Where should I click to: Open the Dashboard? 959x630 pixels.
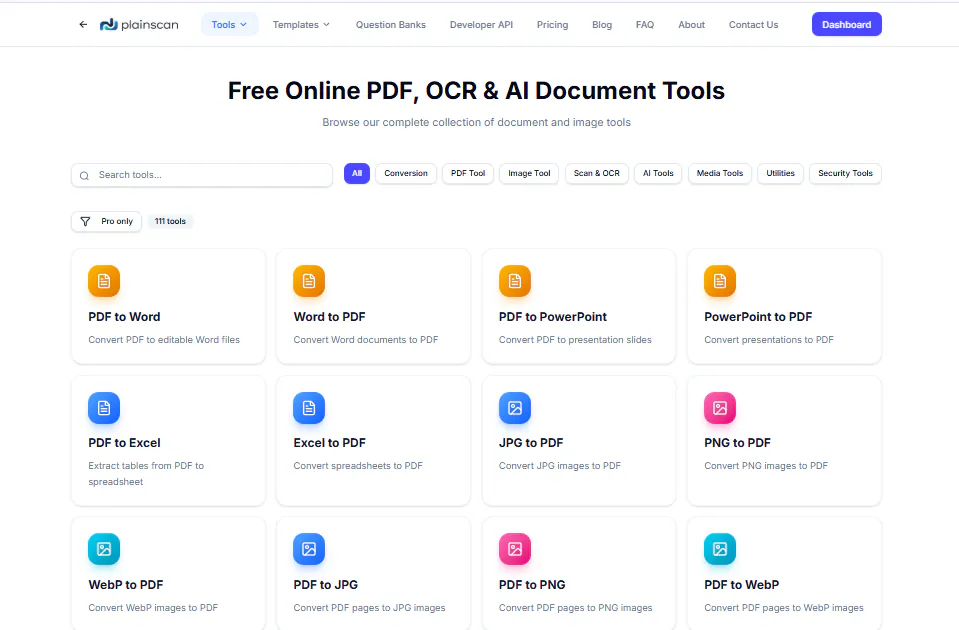click(846, 24)
